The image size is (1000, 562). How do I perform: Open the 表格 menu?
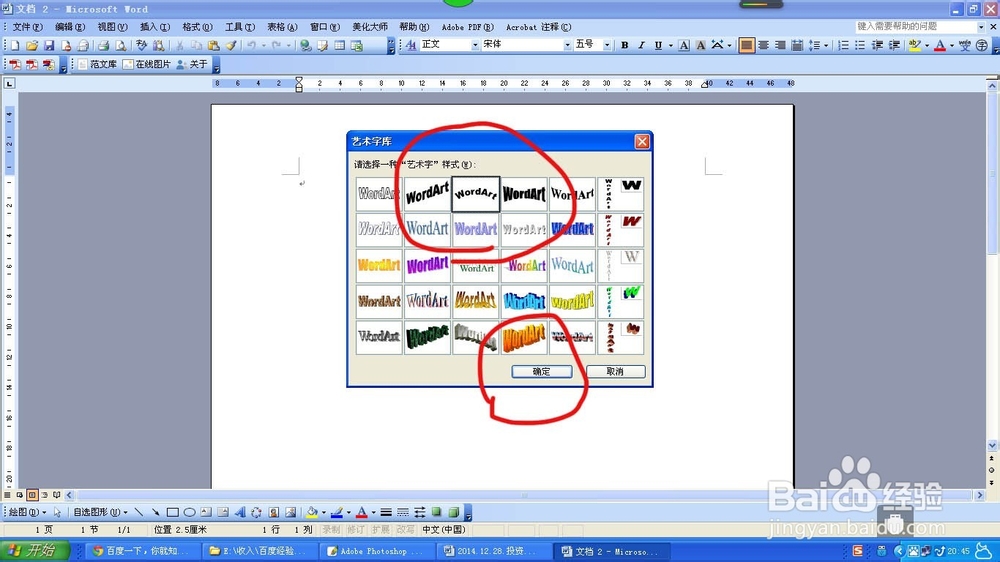coord(282,27)
